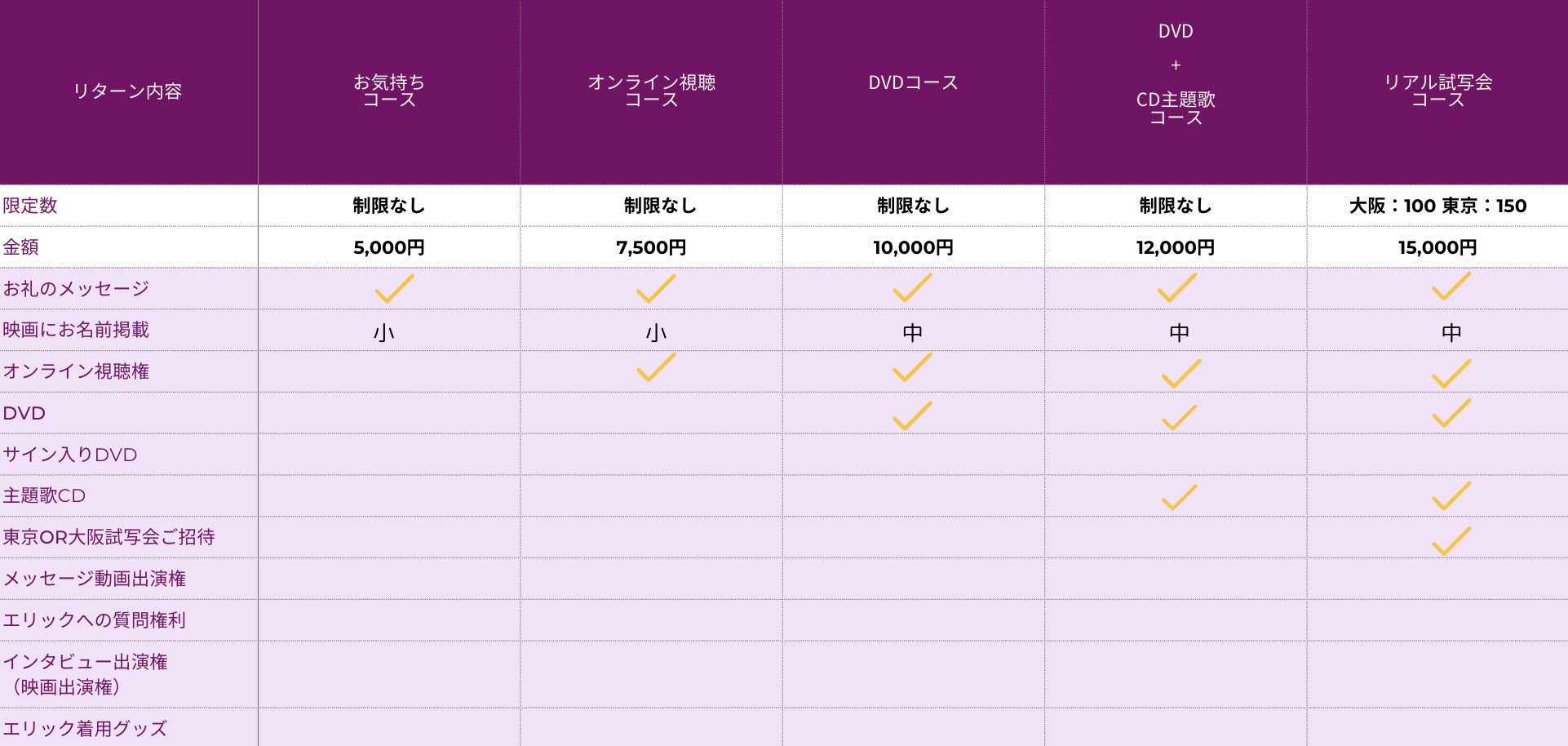Click the 小 name-size mark under お気持ちコース
Image resolution: width=1568 pixels, height=746 pixels.
point(384,332)
